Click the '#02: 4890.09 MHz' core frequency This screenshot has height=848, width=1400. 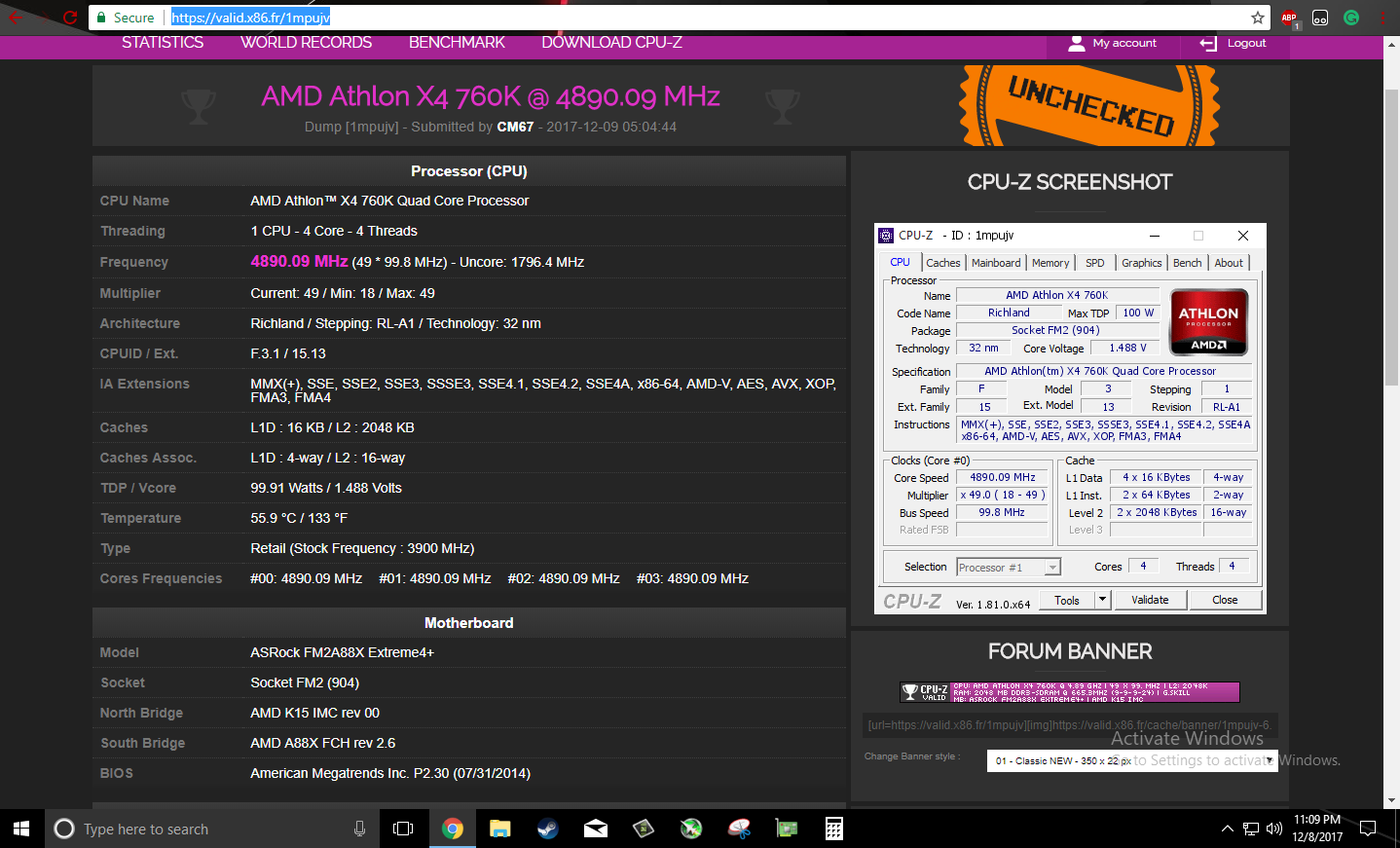(564, 578)
